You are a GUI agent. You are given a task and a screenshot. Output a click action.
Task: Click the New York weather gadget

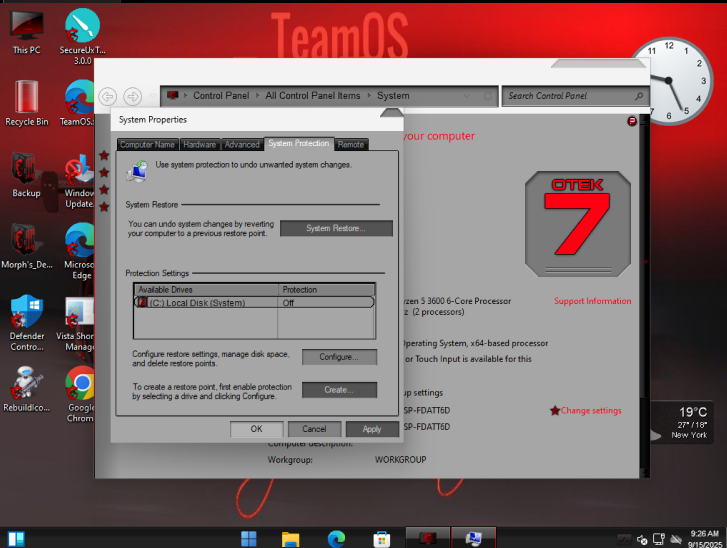coord(681,422)
